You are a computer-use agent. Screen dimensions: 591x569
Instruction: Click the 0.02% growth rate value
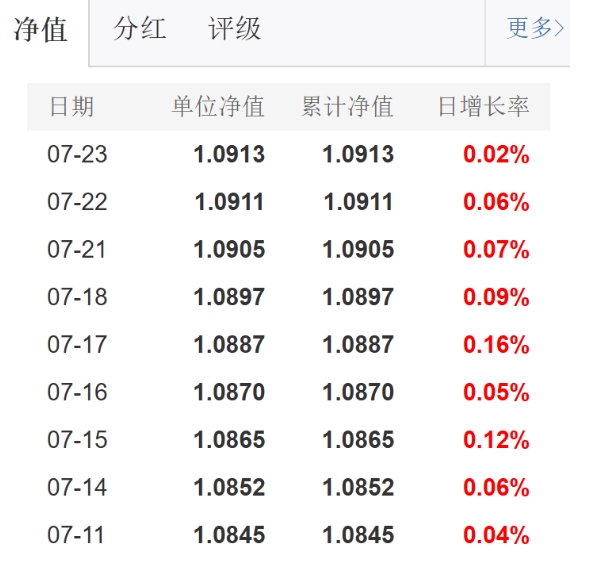[496, 154]
